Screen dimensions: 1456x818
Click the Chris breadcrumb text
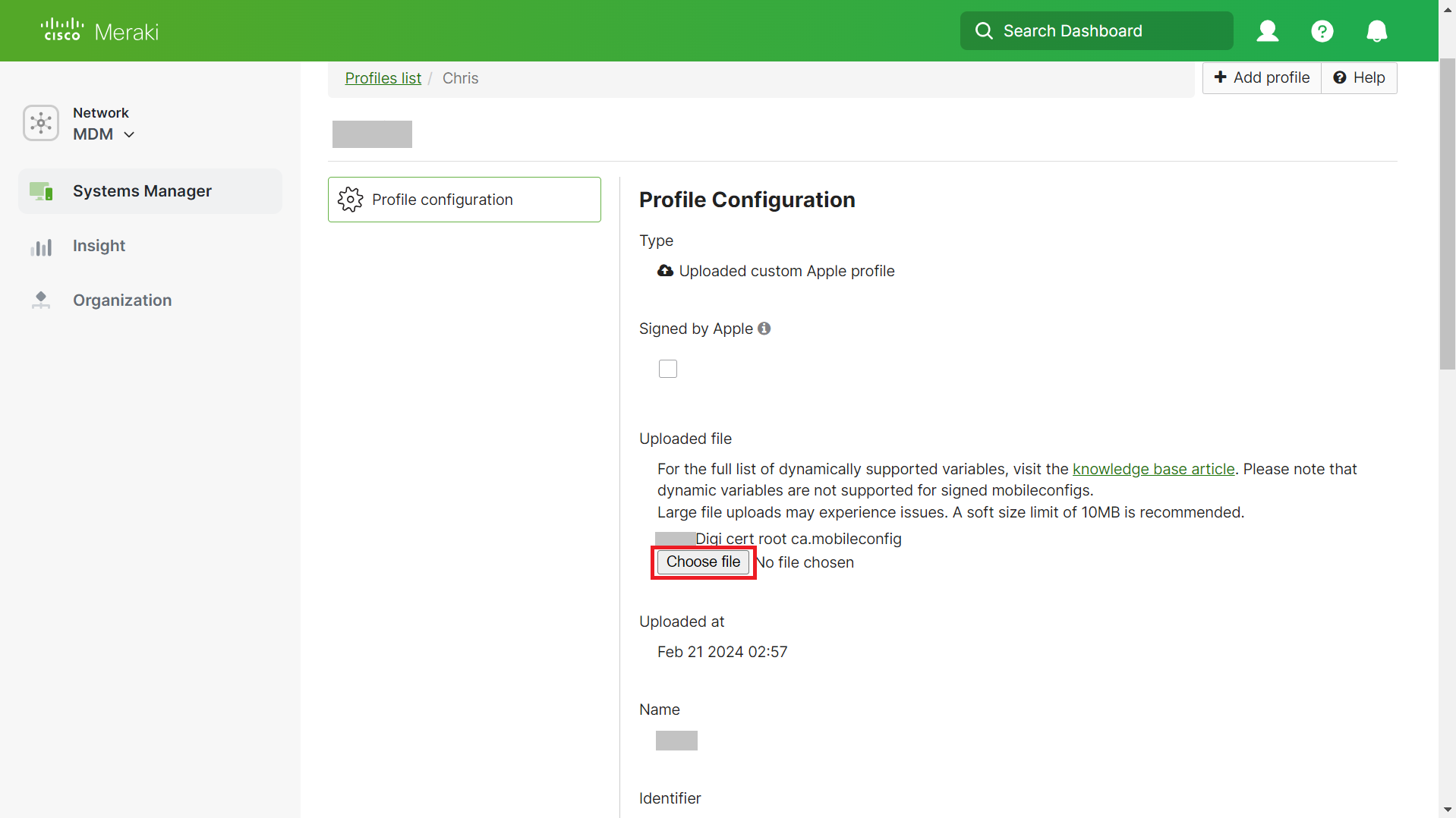coord(460,78)
